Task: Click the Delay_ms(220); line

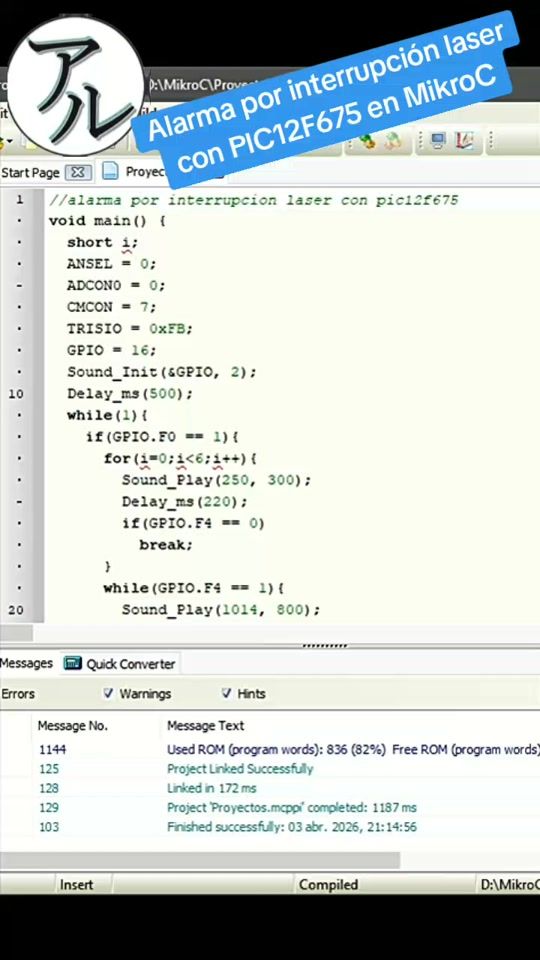Action: (184, 502)
